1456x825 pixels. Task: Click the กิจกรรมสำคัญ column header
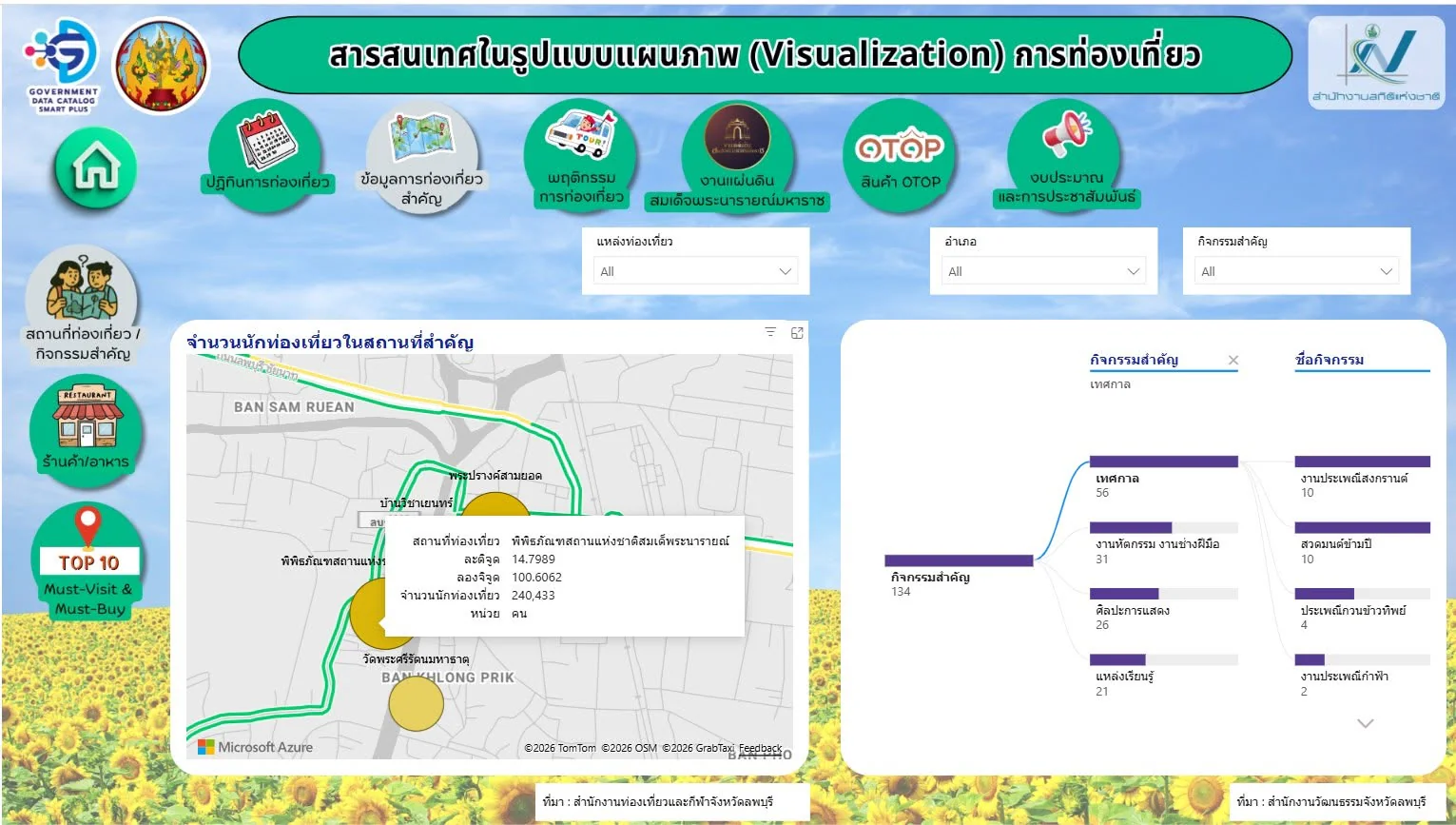[1135, 360]
